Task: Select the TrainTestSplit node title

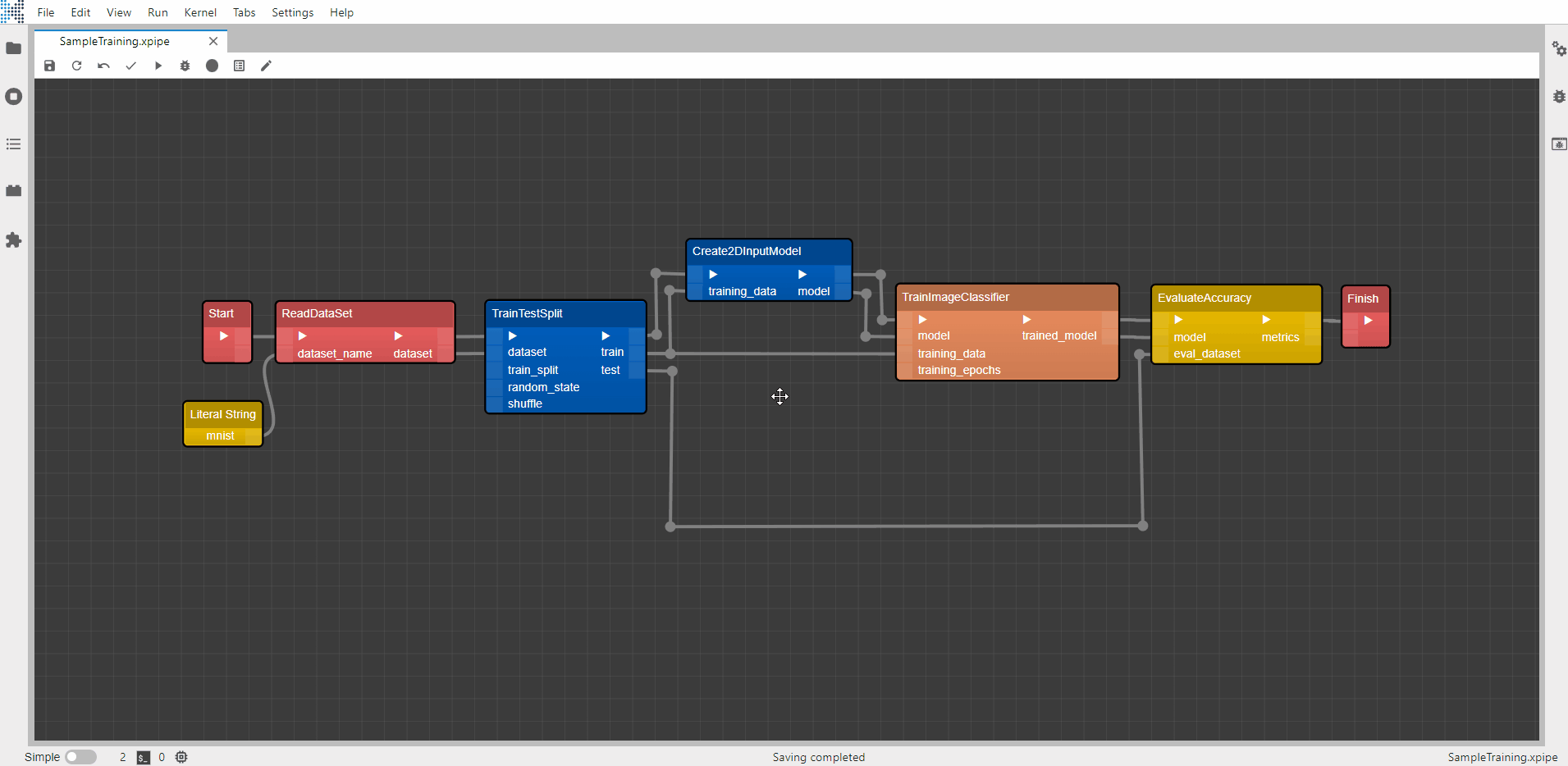Action: [527, 313]
